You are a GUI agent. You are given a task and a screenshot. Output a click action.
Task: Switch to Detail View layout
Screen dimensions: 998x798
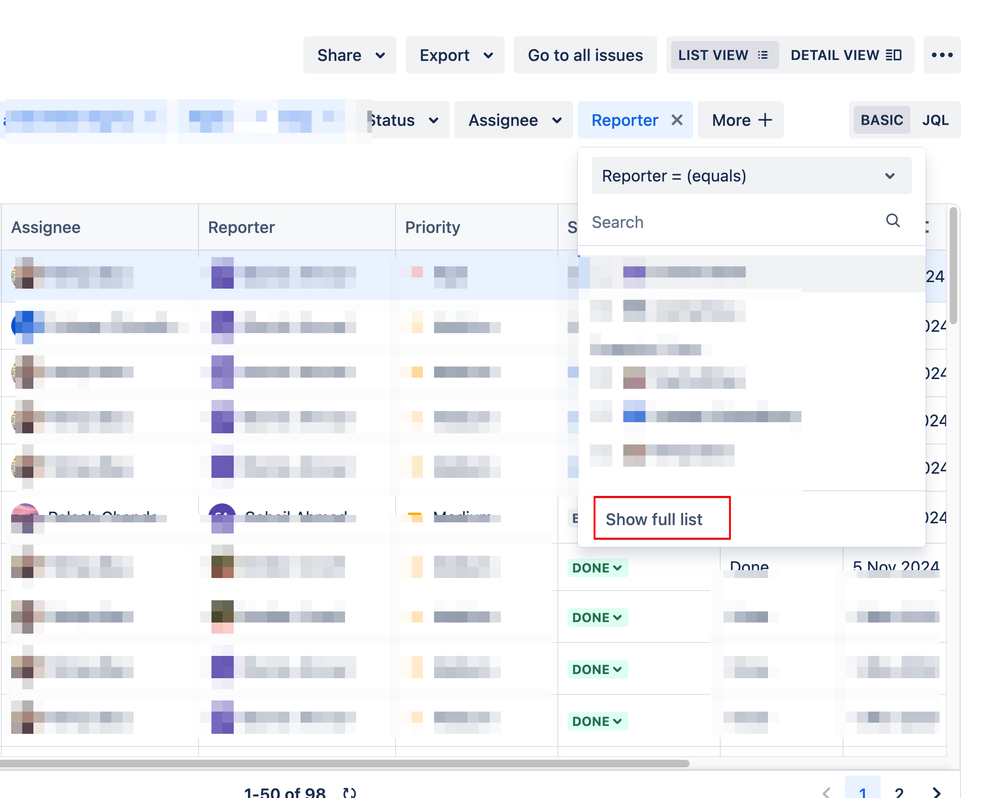846,55
